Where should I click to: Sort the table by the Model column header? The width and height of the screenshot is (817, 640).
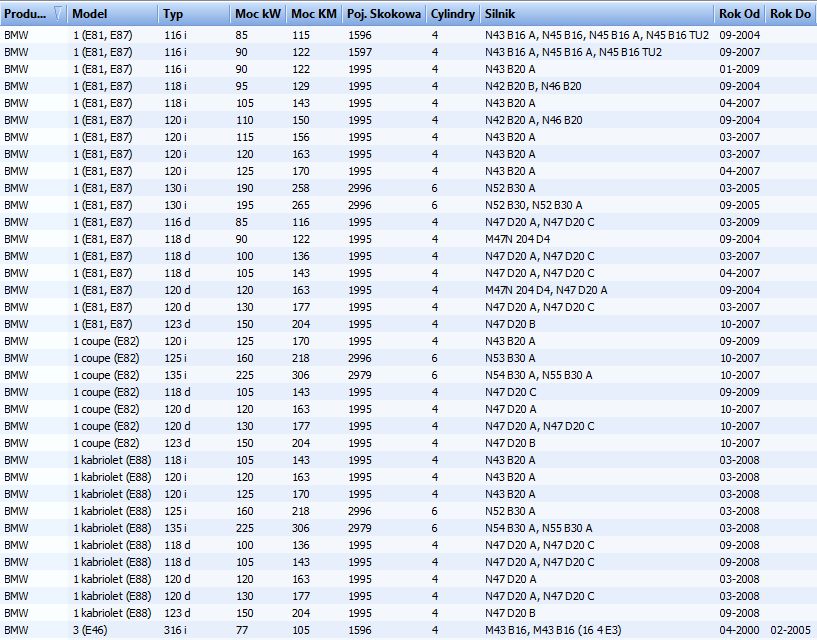click(x=113, y=14)
